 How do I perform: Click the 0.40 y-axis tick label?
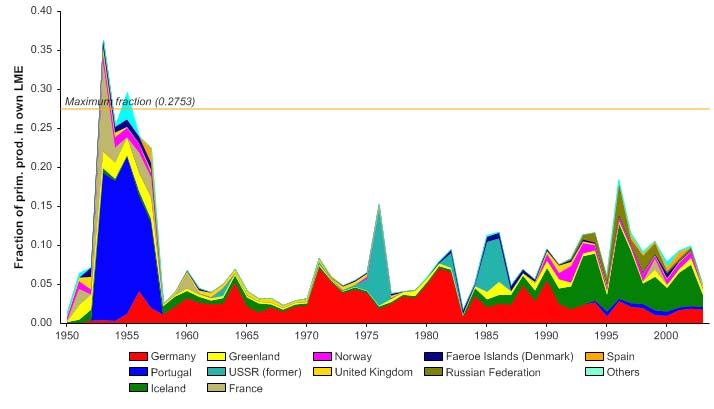38,11
